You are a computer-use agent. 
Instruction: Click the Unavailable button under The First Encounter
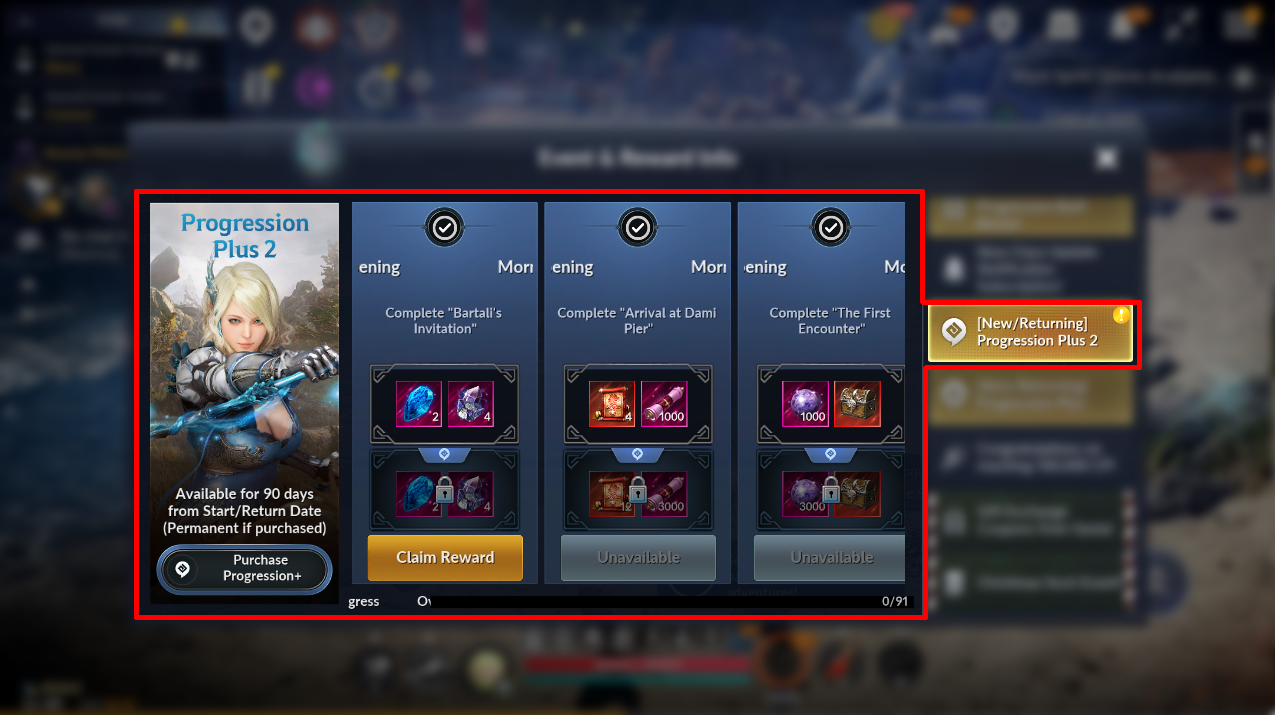(x=830, y=557)
